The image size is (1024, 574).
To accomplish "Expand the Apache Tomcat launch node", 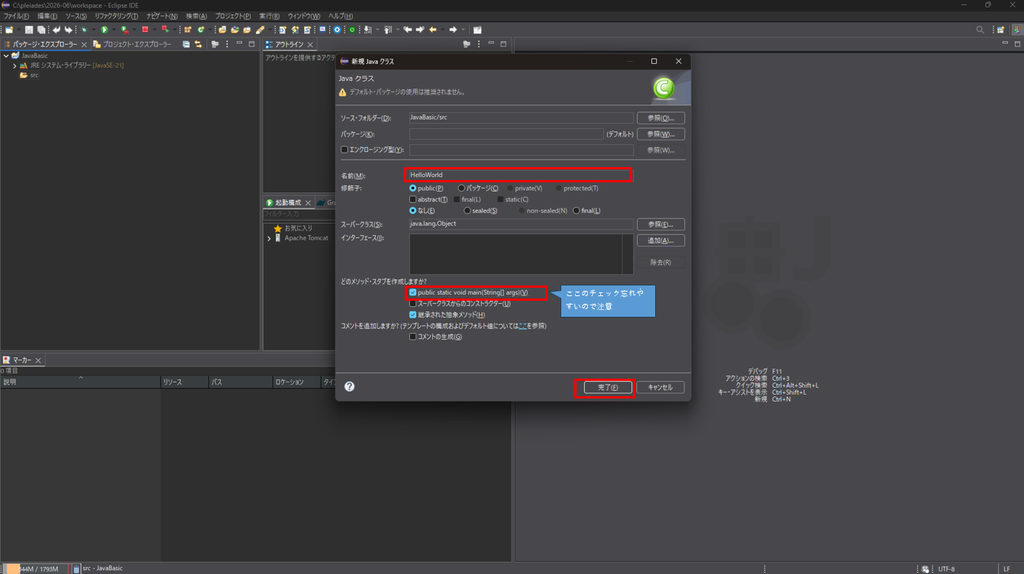I will 269,238.
